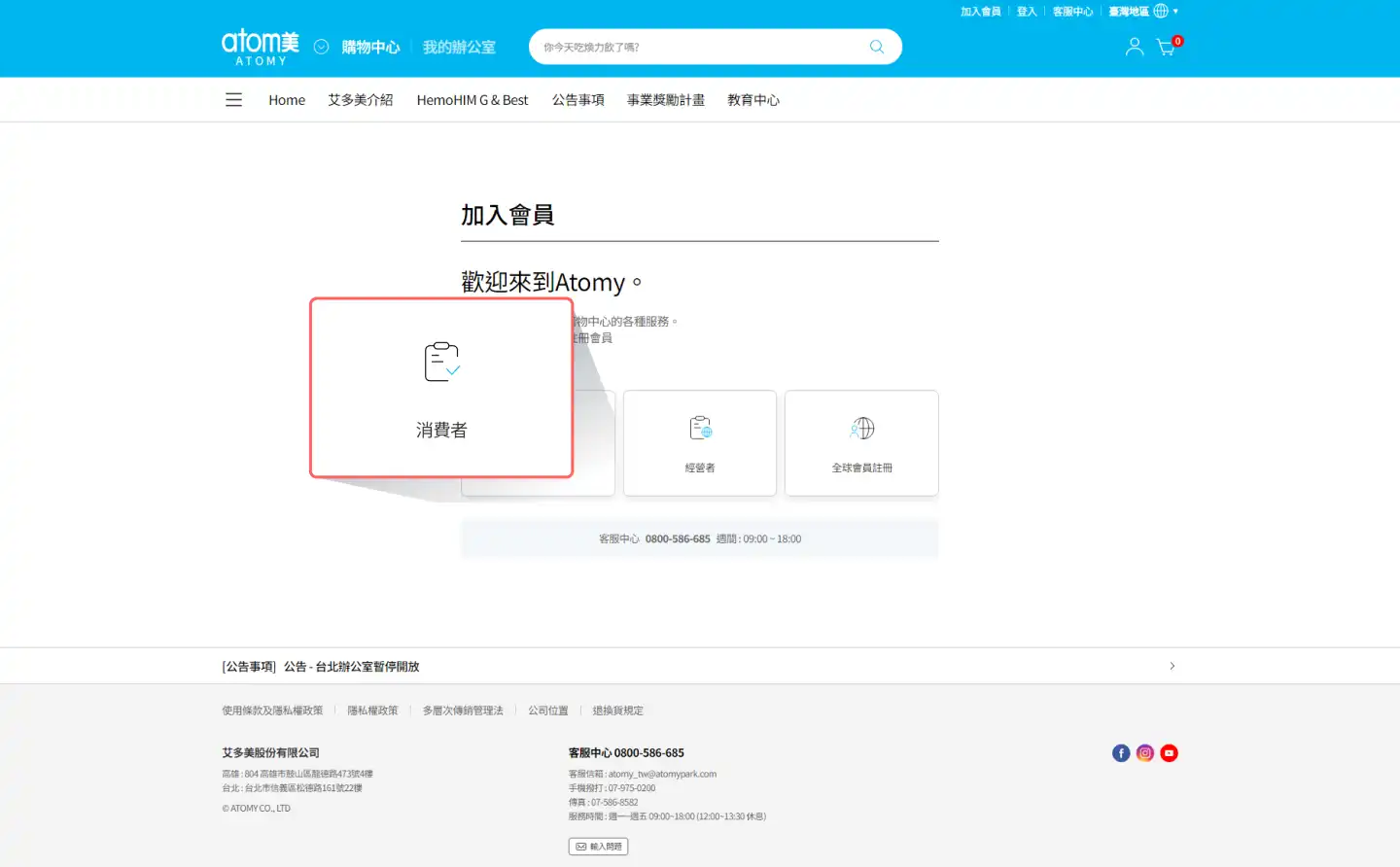
Task: Click the search magnifier icon
Action: (877, 47)
